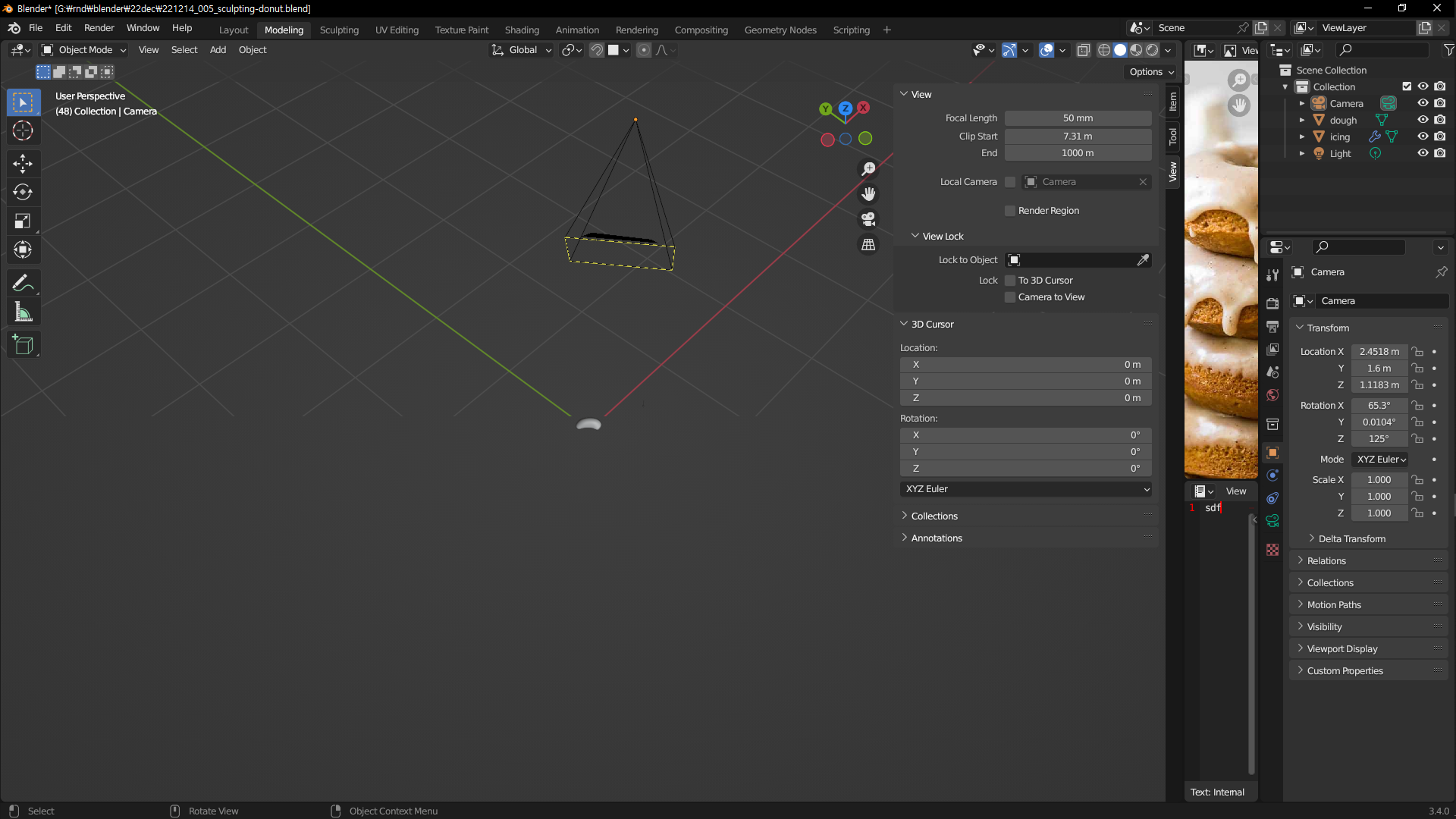Activate the Move tool
This screenshot has width=1456, height=819.
pos(23,163)
